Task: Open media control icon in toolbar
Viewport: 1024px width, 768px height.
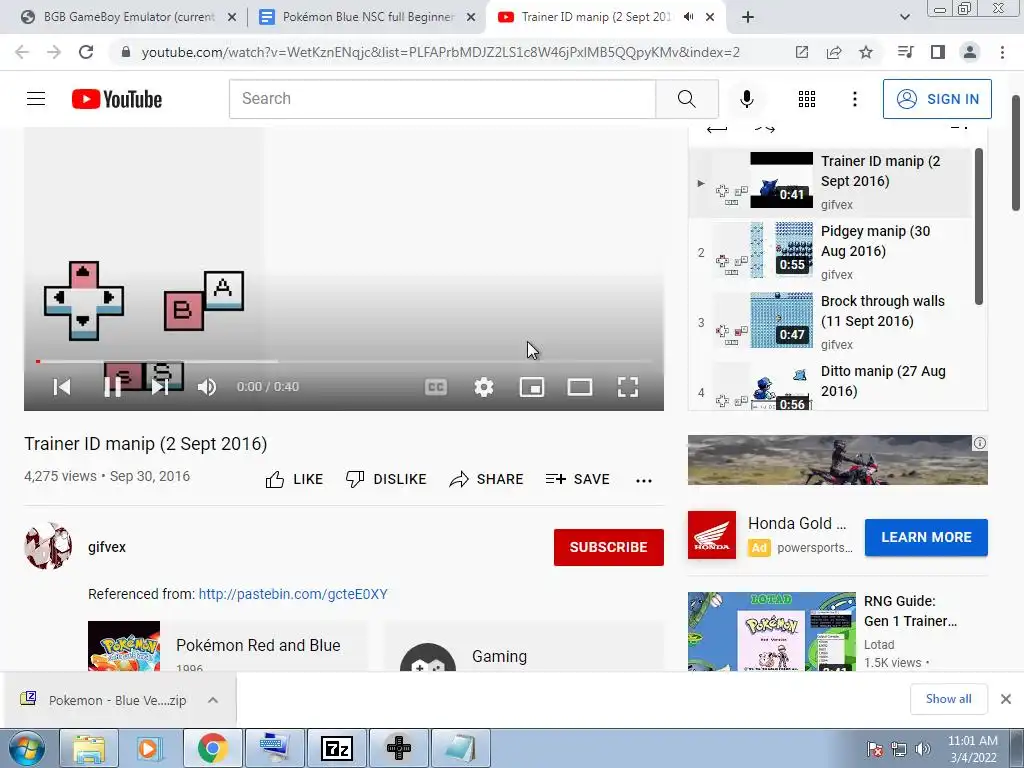Action: click(x=905, y=52)
